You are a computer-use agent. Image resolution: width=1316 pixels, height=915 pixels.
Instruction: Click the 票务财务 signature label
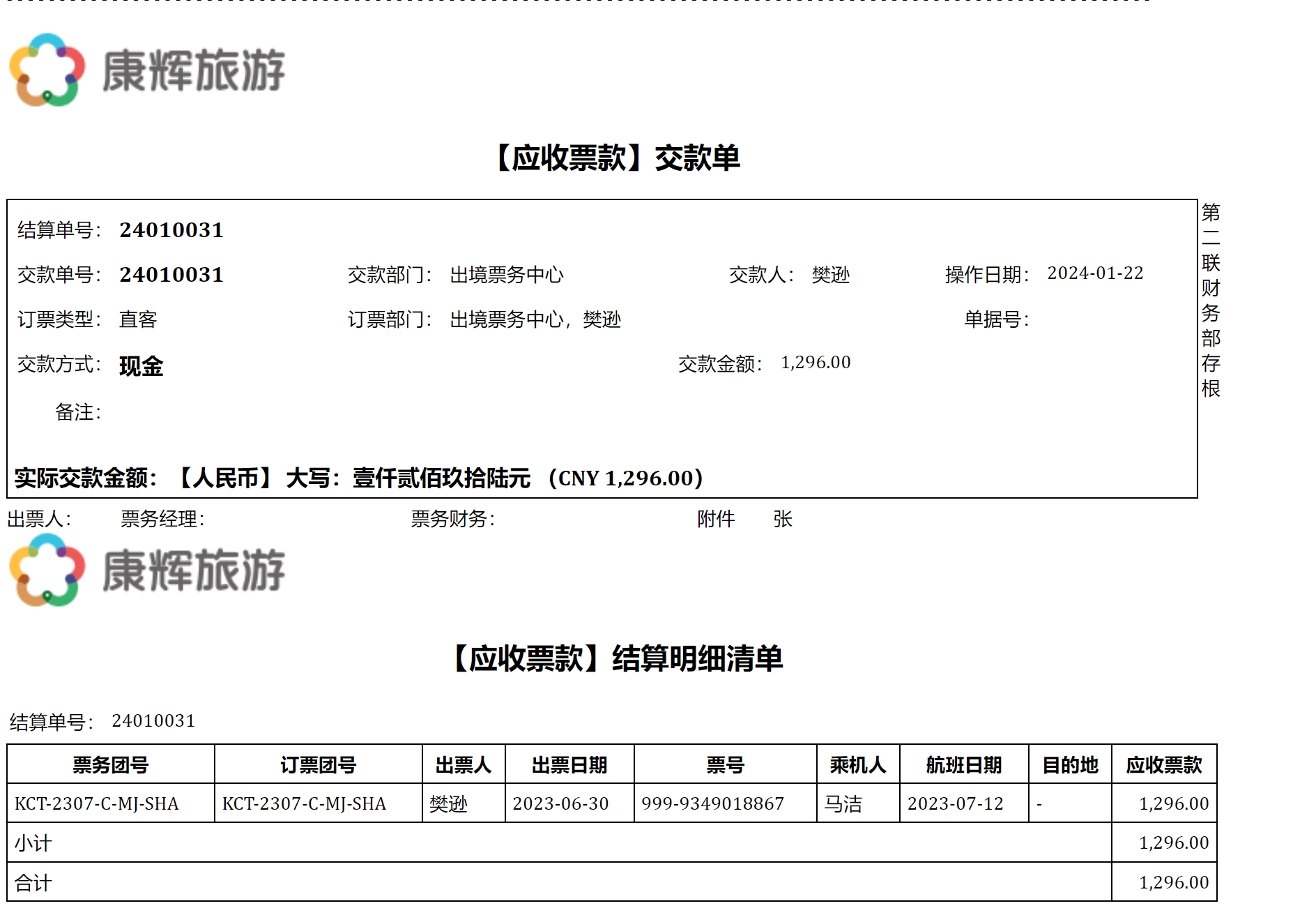coord(452,519)
